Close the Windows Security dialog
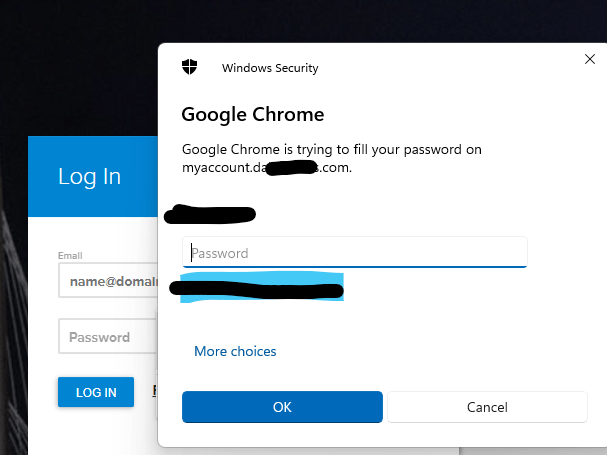This screenshot has height=455, width=607. click(589, 60)
